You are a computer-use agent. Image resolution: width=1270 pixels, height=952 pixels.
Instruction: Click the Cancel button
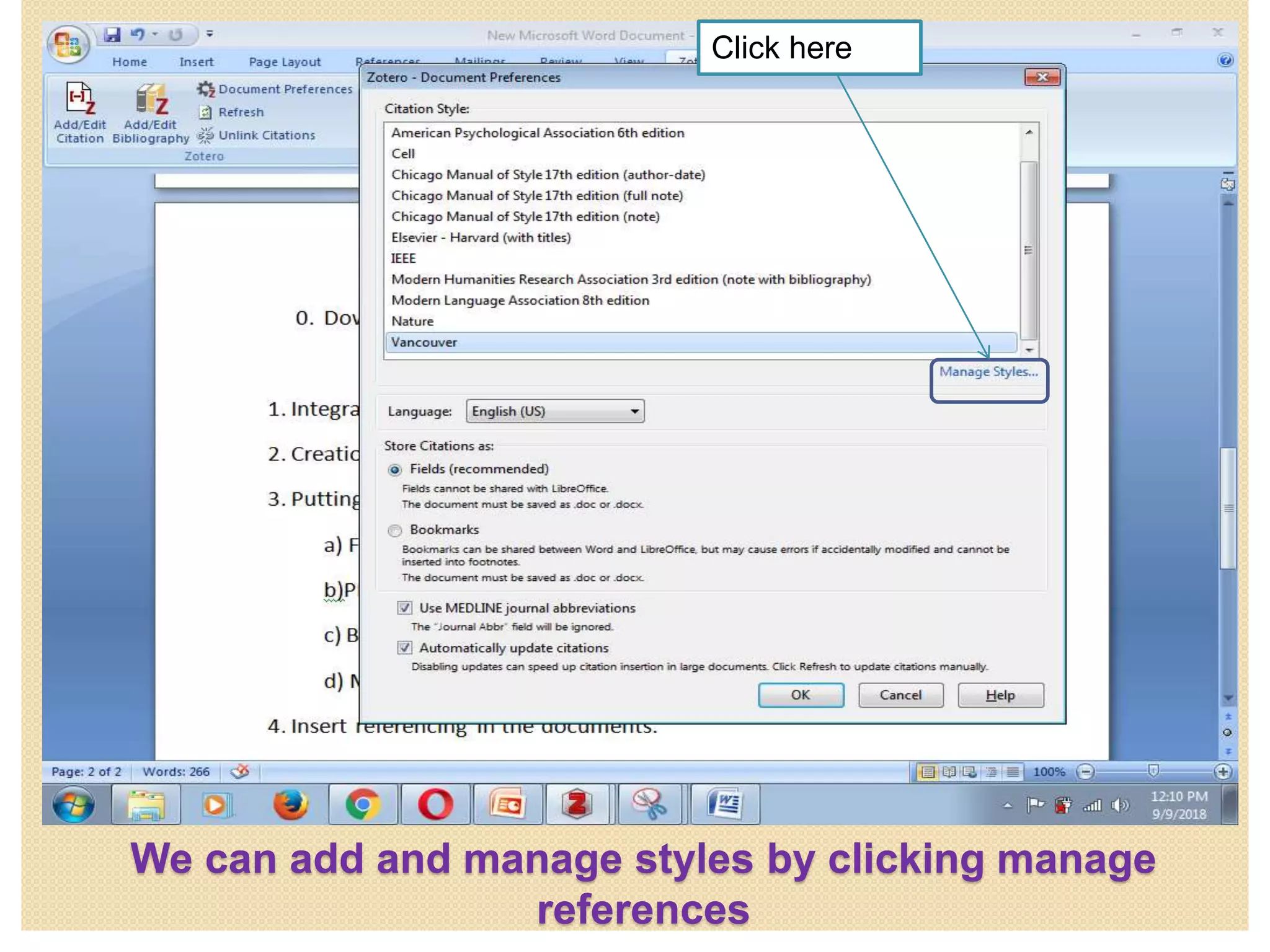coord(900,695)
